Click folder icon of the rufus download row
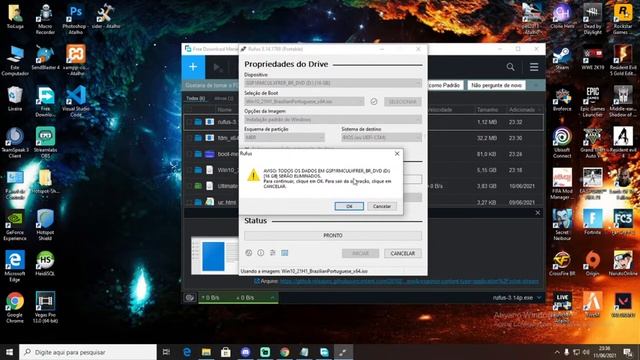This screenshot has width=640, height=360. pos(198,122)
